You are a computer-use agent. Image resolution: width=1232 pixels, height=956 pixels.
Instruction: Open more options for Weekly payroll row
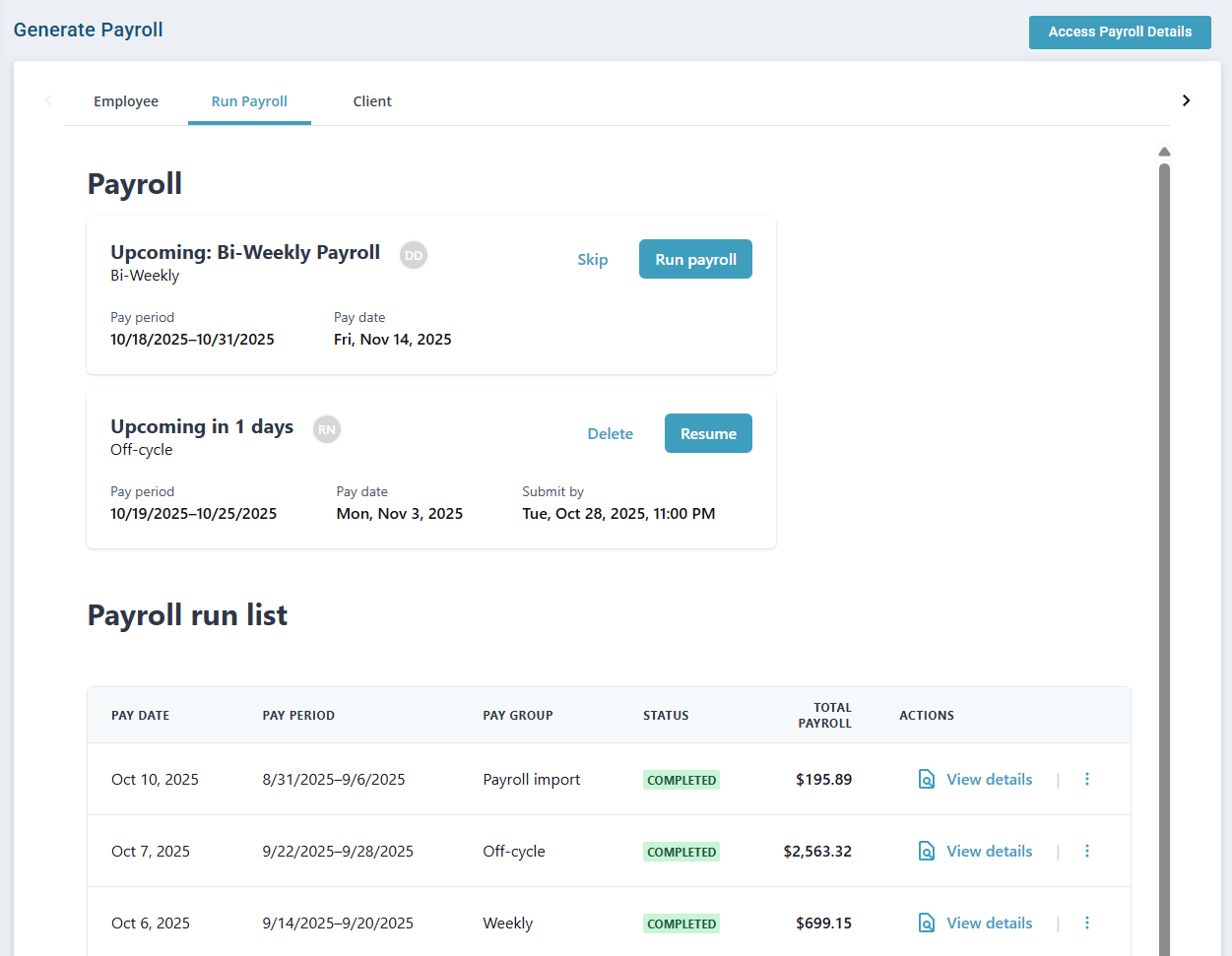pos(1087,924)
